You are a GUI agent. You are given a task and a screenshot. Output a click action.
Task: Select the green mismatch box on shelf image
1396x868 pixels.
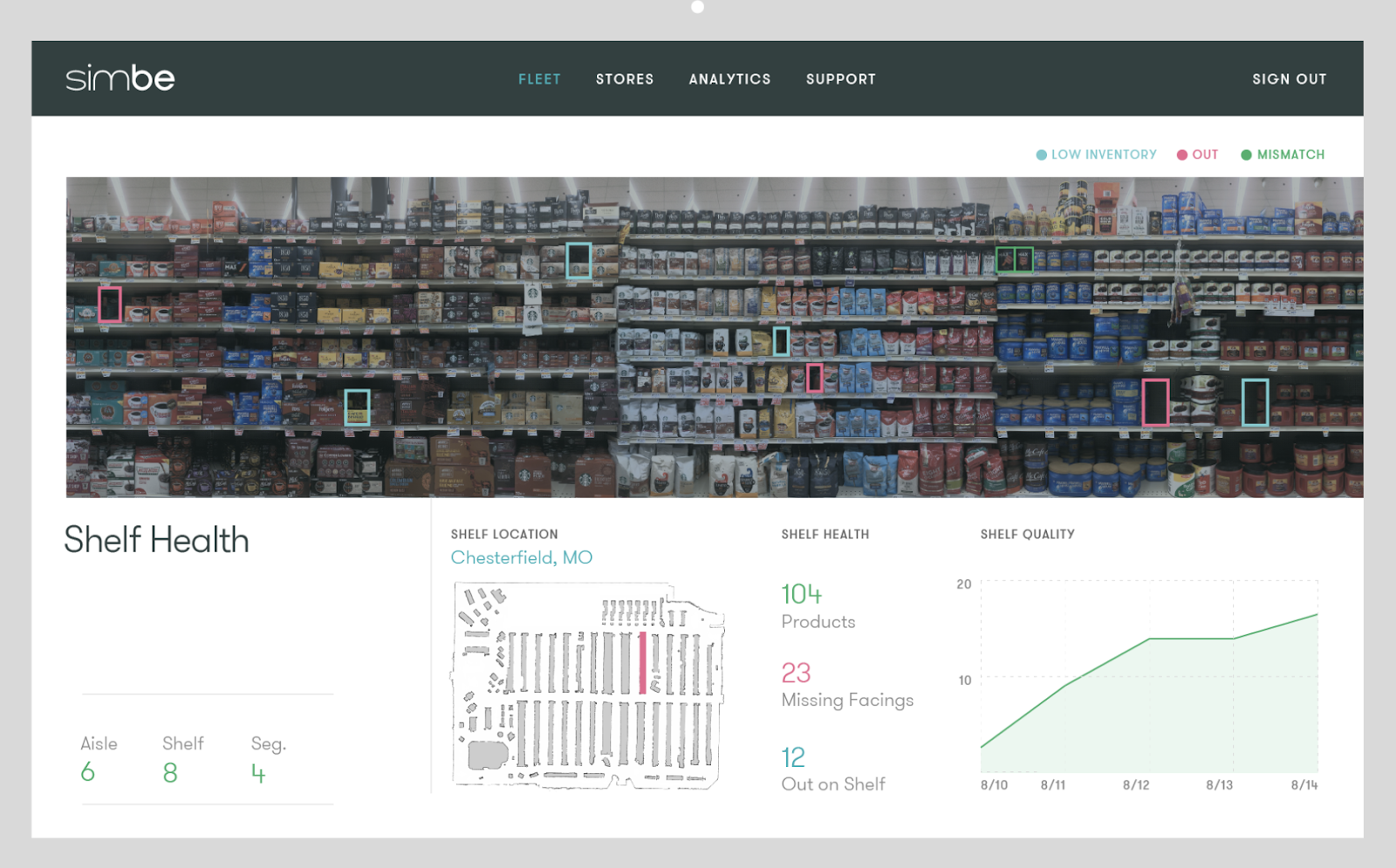pos(1015,259)
